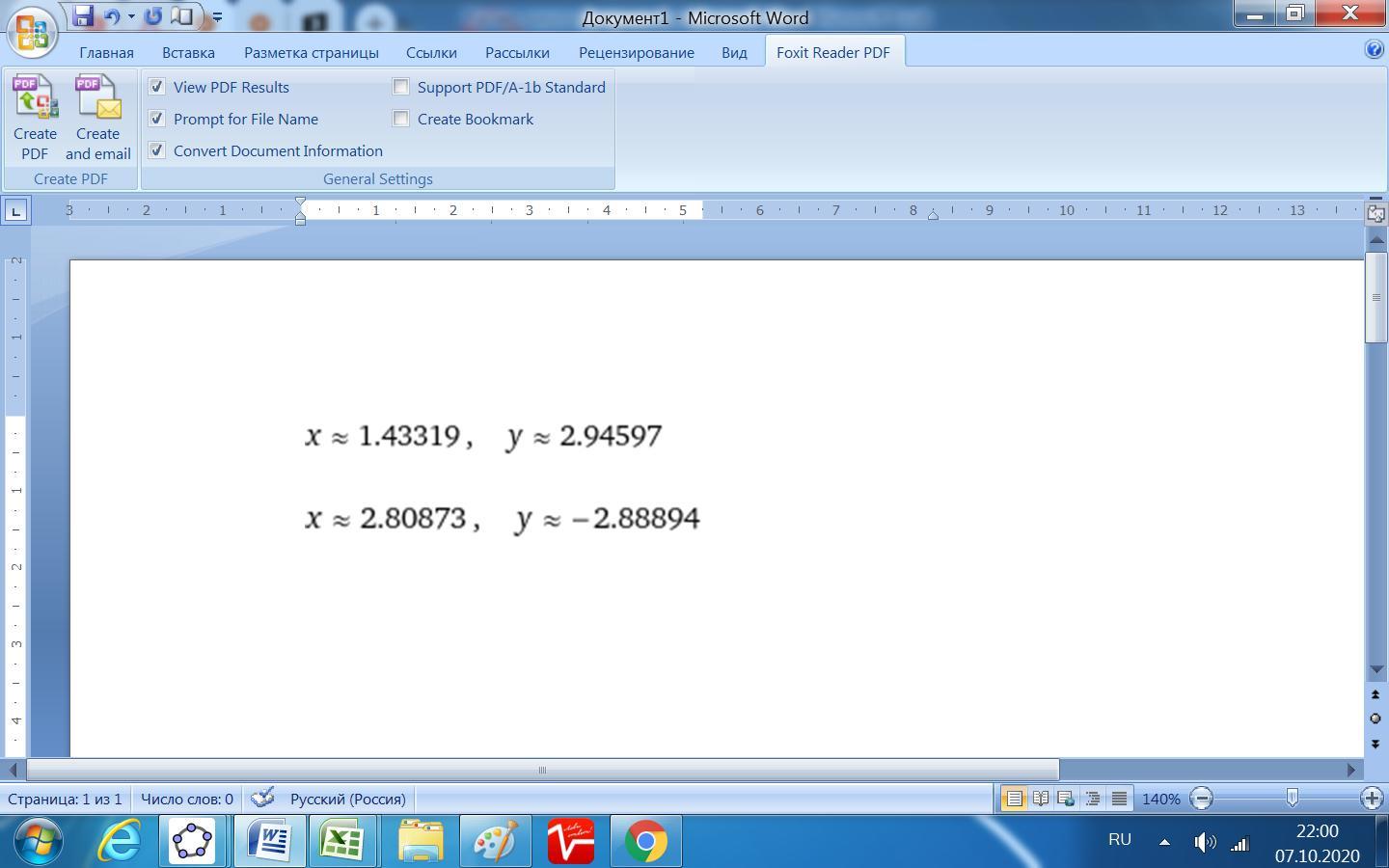The height and width of the screenshot is (868, 1389).
Task: Open the Undo history dropdown arrow
Action: tap(131, 16)
